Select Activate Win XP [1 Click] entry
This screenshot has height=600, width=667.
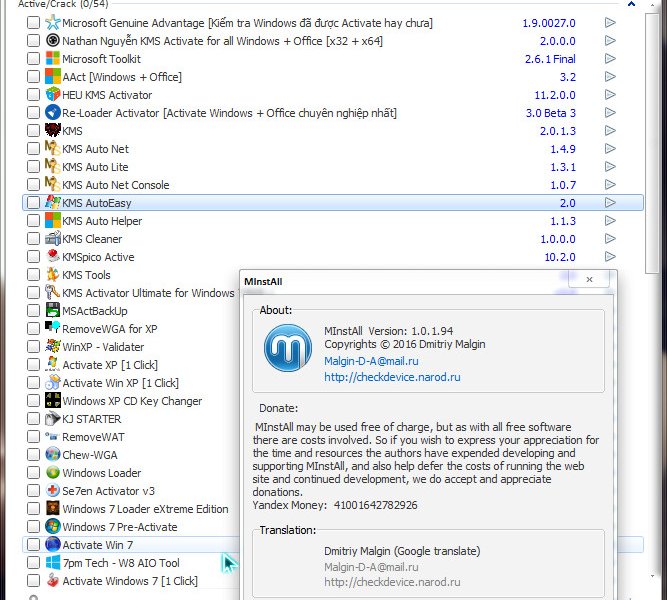(132, 383)
